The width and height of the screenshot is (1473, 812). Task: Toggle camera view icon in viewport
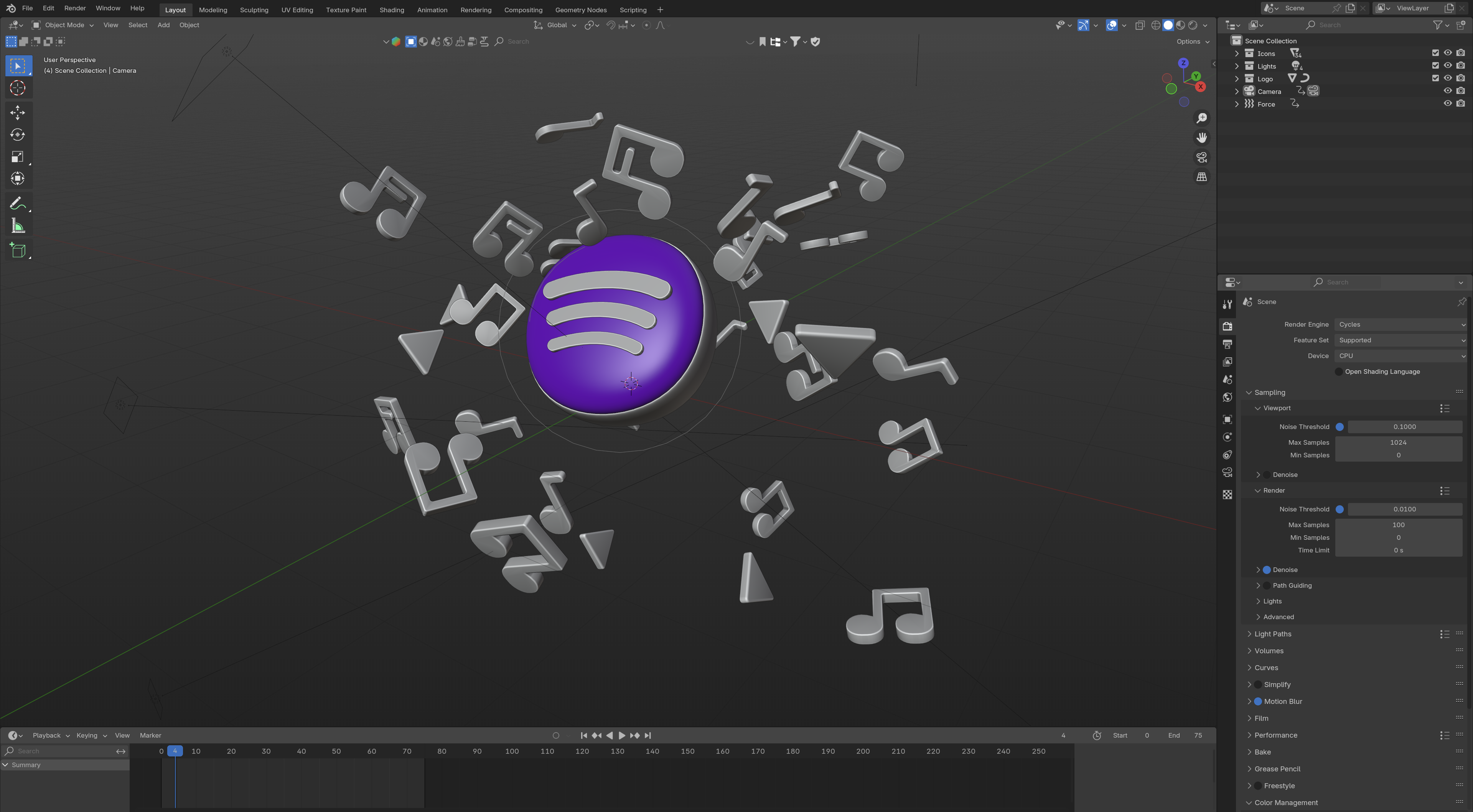tap(1201, 157)
